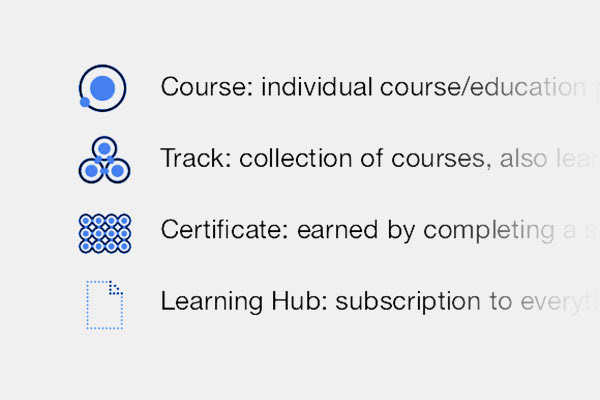This screenshot has width=600, height=400.
Task: Click the Certificate grid-of-circles icon
Action: coord(104,232)
